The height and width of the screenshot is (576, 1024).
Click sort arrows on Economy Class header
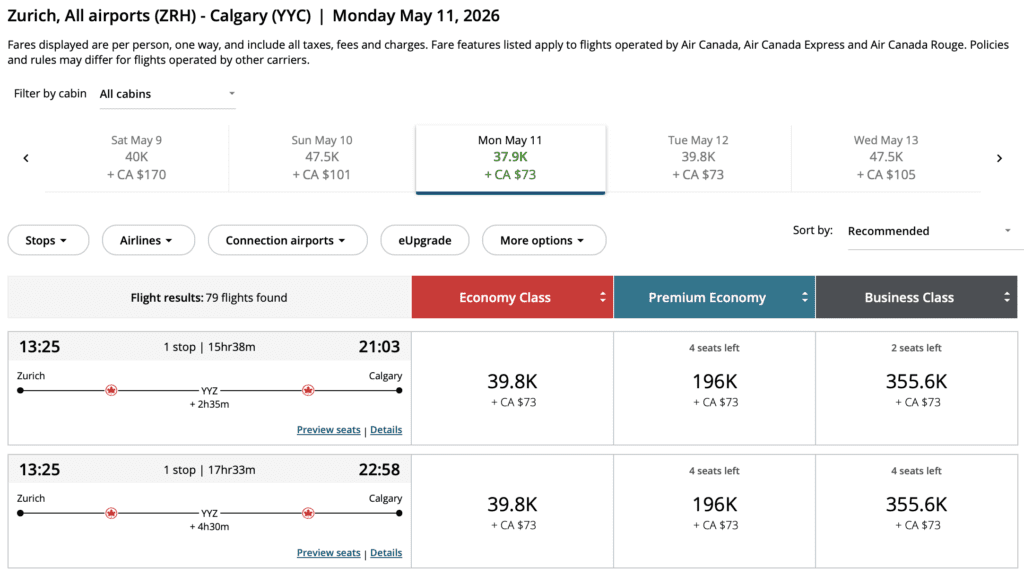tap(603, 297)
